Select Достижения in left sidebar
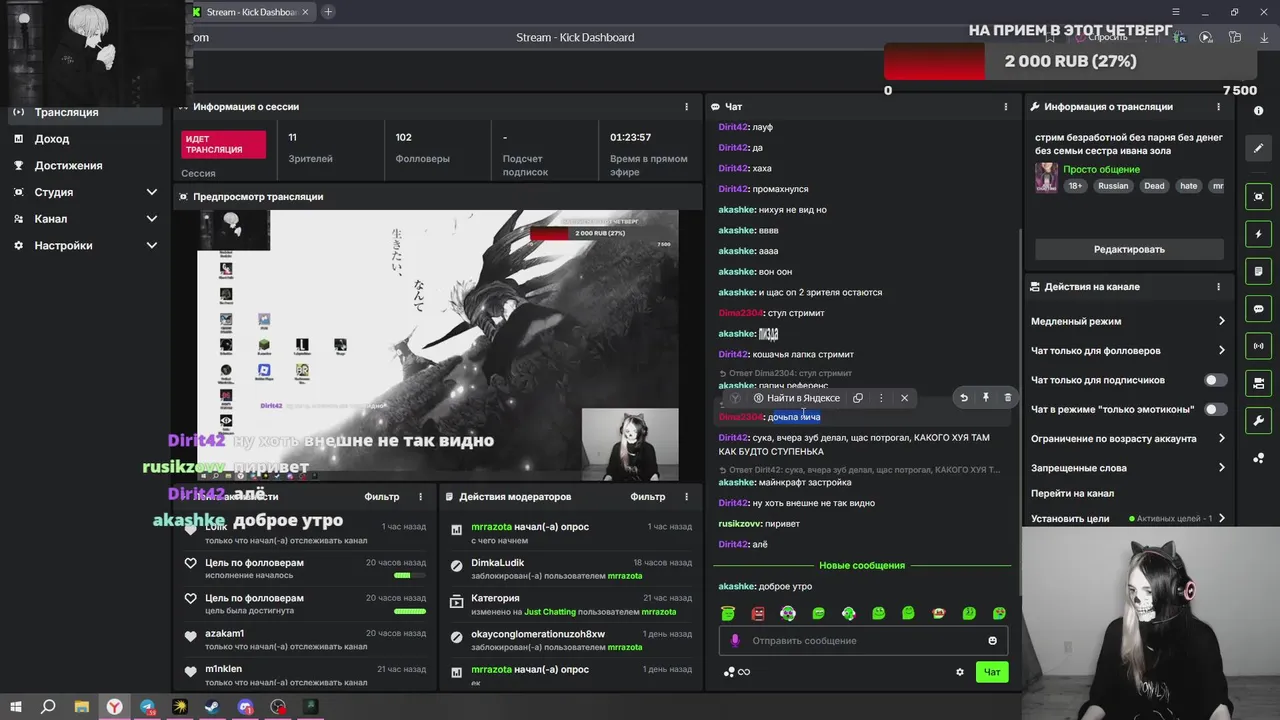 pos(68,166)
